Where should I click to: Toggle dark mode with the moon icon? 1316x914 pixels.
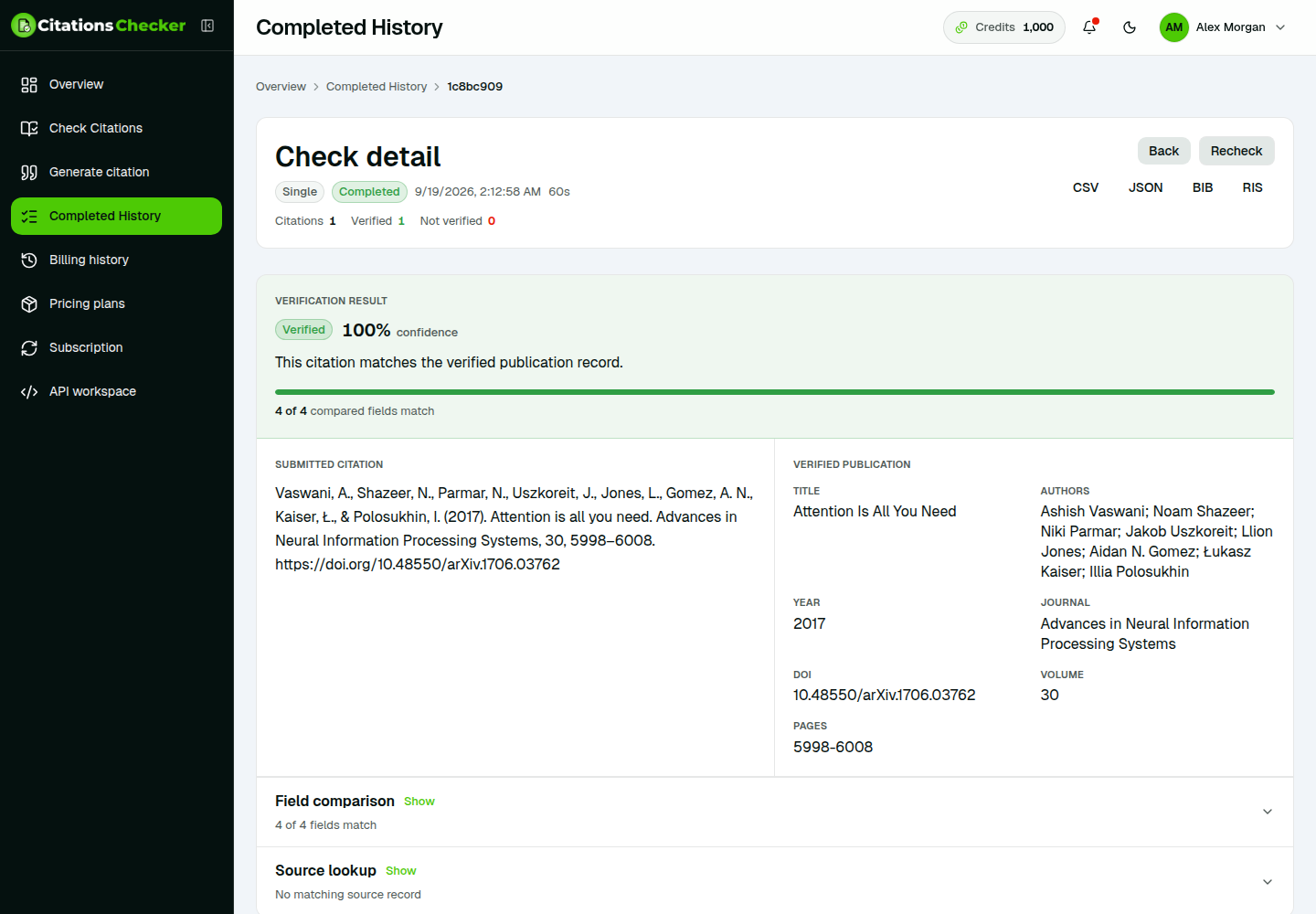[x=1130, y=27]
